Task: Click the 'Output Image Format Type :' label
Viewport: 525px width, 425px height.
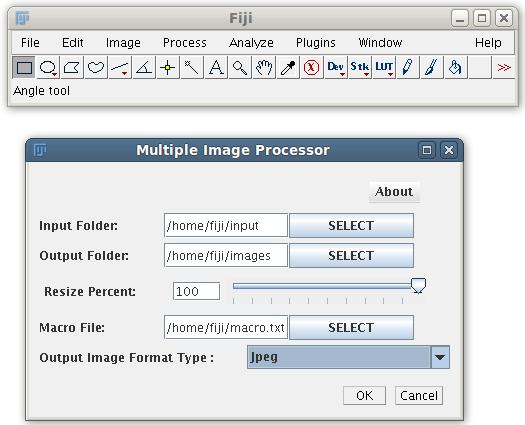Action: [127, 358]
